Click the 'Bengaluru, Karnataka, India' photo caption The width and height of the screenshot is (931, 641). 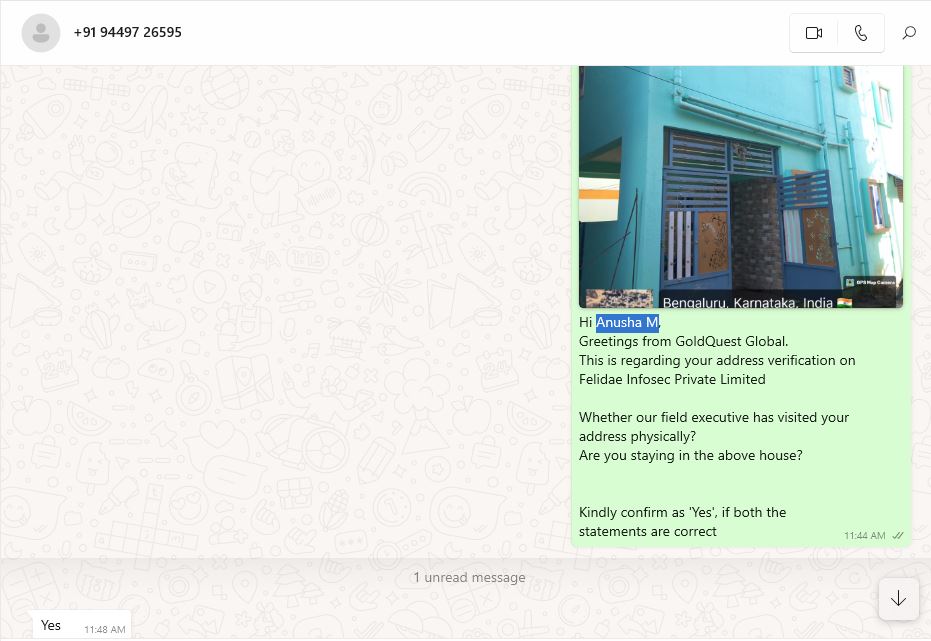pyautogui.click(x=747, y=301)
